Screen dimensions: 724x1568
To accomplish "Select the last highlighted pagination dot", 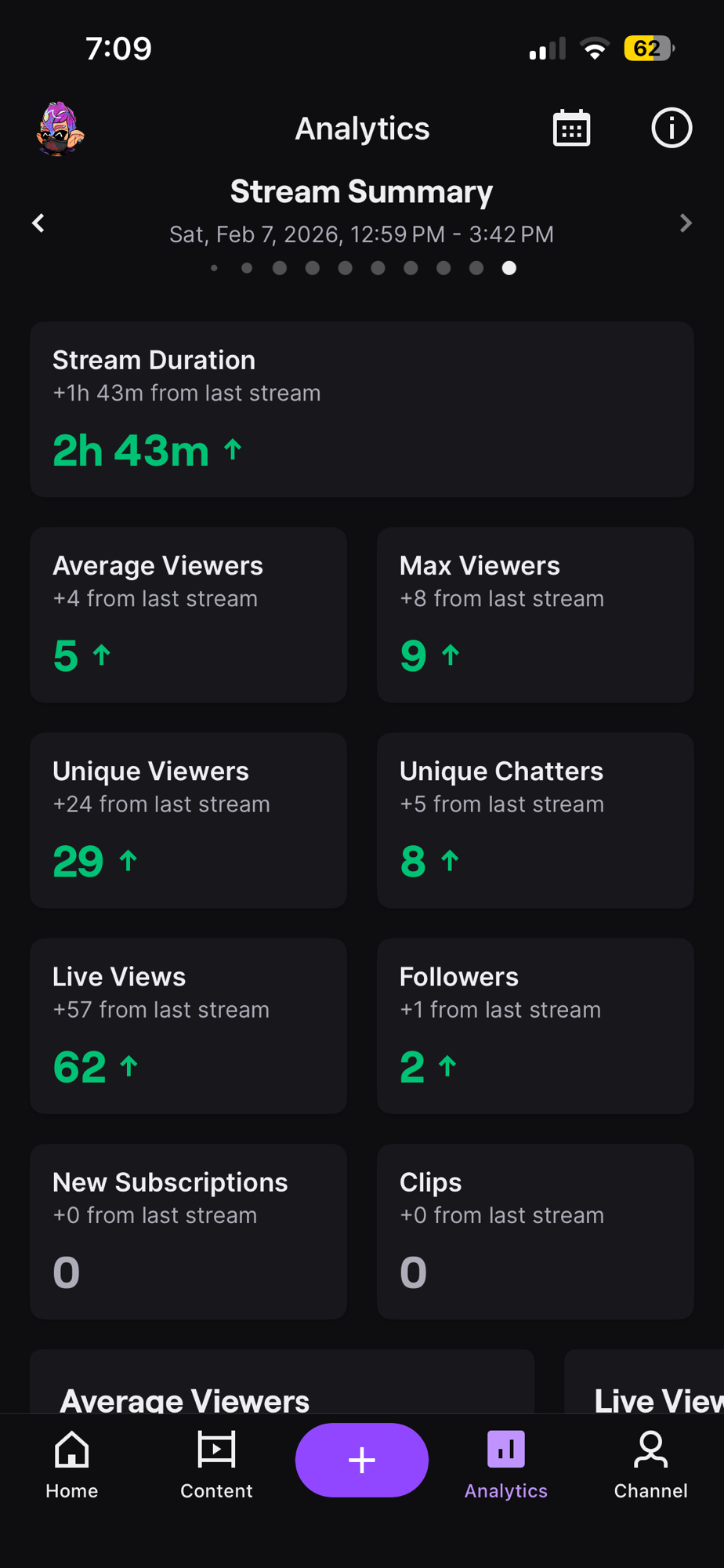I will click(x=509, y=268).
